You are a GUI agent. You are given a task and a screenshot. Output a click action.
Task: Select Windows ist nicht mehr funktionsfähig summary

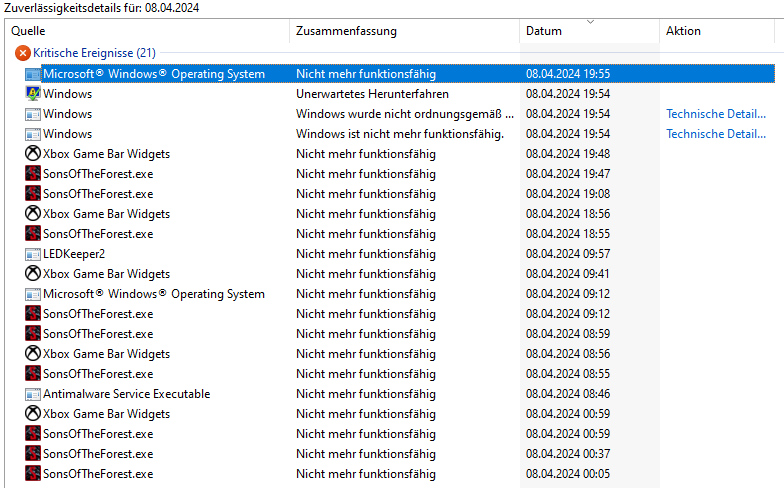(400, 134)
